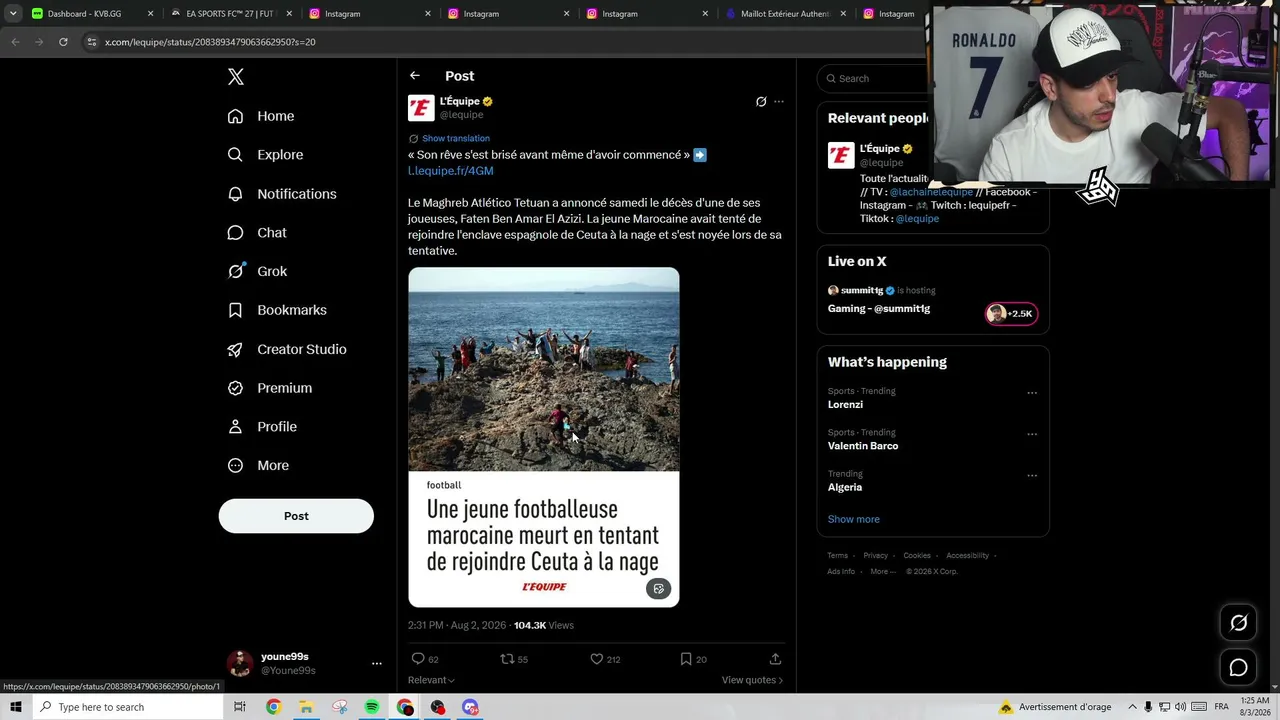Open the article photo of people on rocks
This screenshot has width=1280, height=720.
pos(544,369)
